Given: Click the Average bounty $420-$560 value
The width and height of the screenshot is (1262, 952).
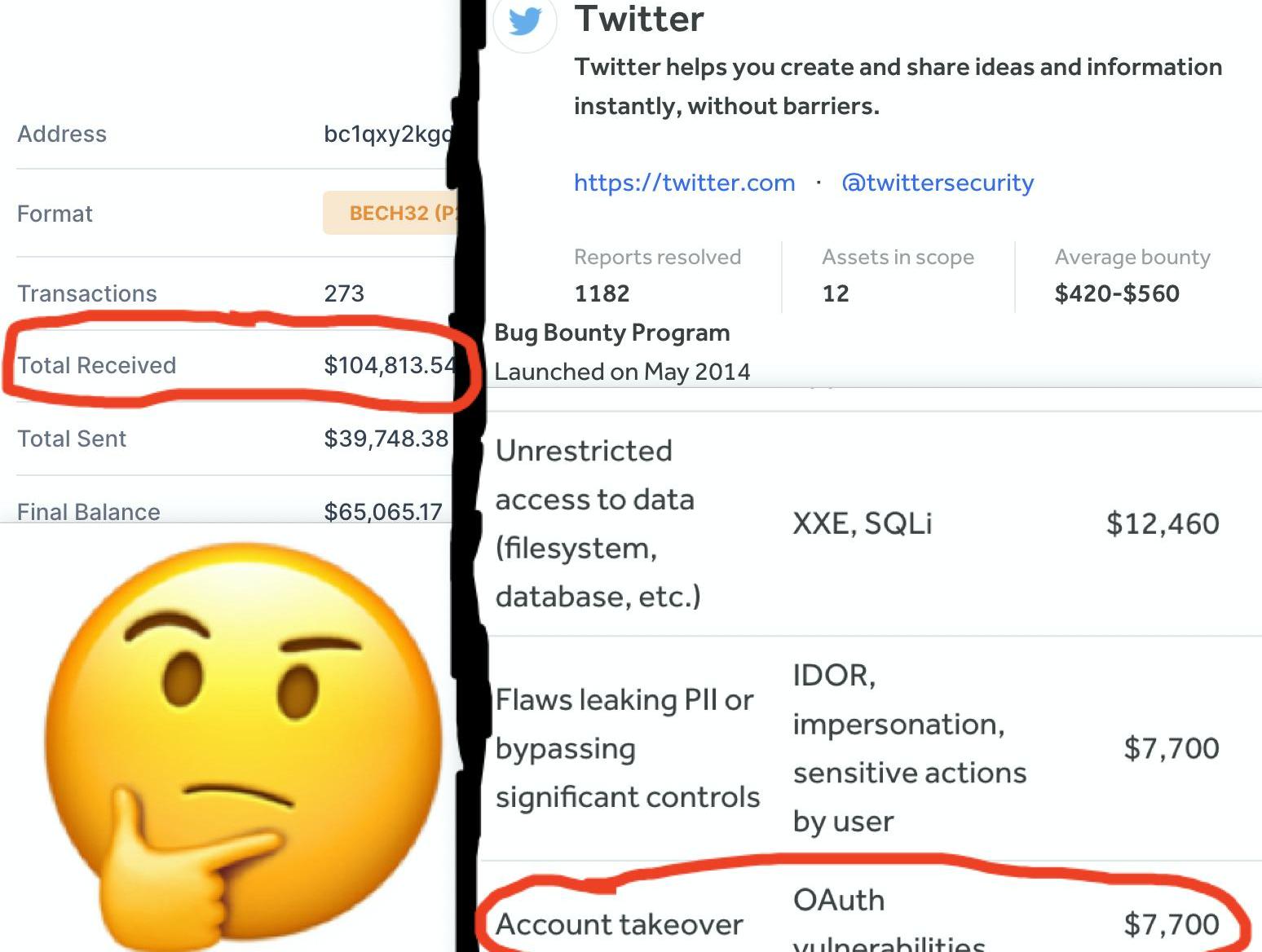Looking at the screenshot, I should pyautogui.click(x=1117, y=293).
